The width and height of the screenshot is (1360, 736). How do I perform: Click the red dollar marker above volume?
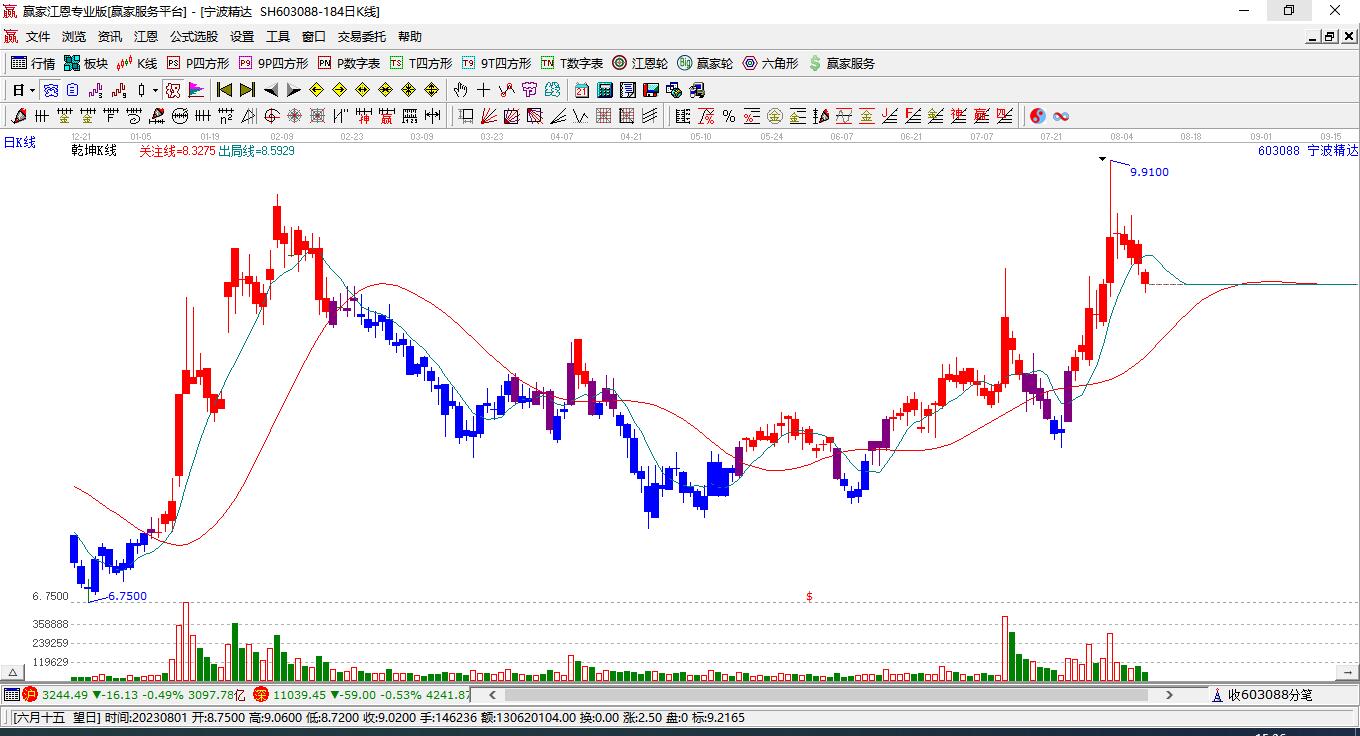point(809,596)
